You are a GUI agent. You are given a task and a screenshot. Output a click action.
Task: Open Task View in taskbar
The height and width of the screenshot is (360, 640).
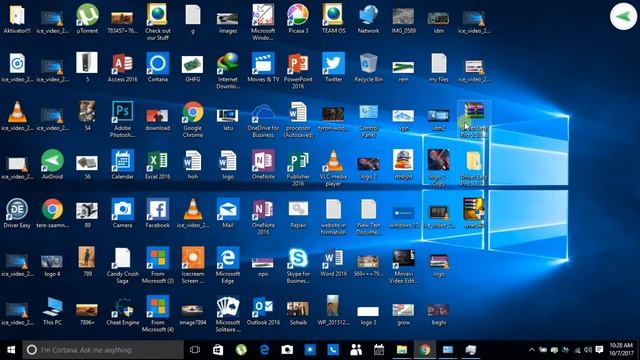coord(195,350)
